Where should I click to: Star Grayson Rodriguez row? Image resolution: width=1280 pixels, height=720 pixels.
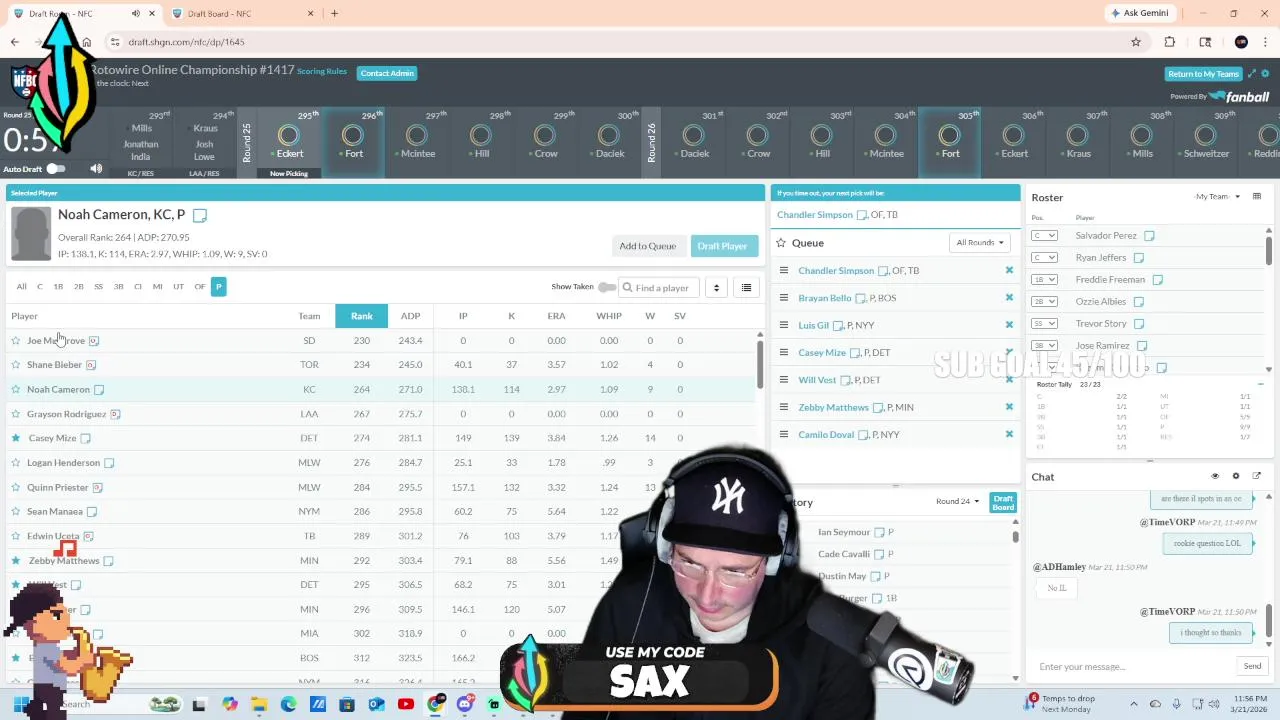click(16, 414)
